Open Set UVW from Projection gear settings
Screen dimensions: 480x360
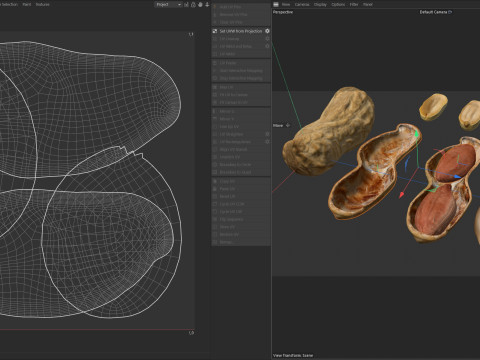tap(267, 31)
